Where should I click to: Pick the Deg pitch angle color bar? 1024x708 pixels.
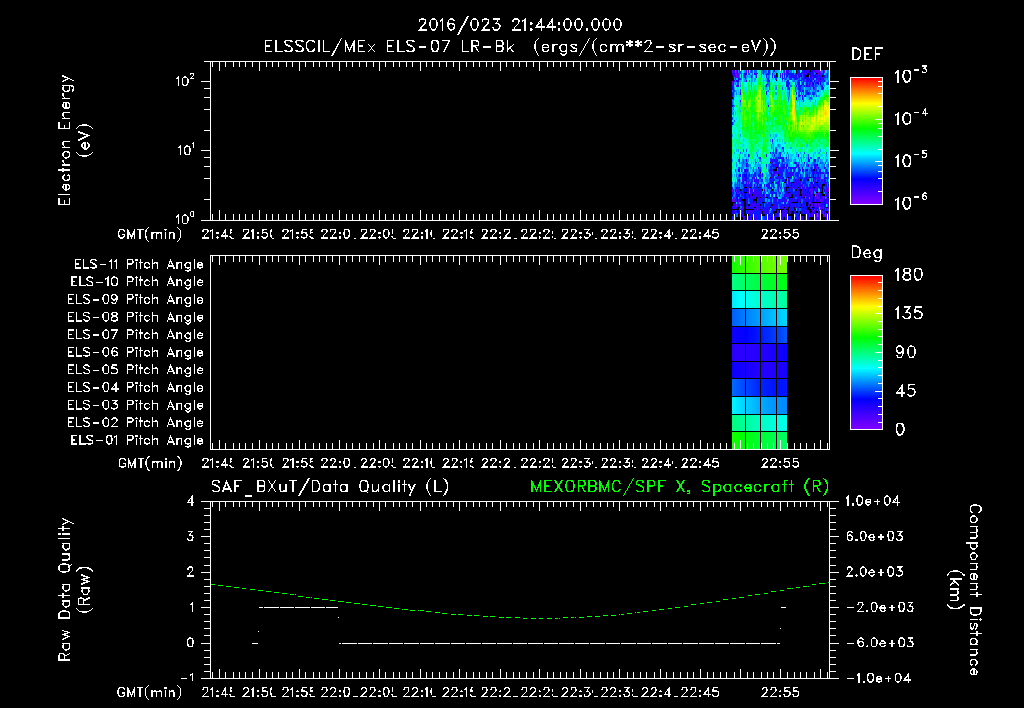click(866, 353)
